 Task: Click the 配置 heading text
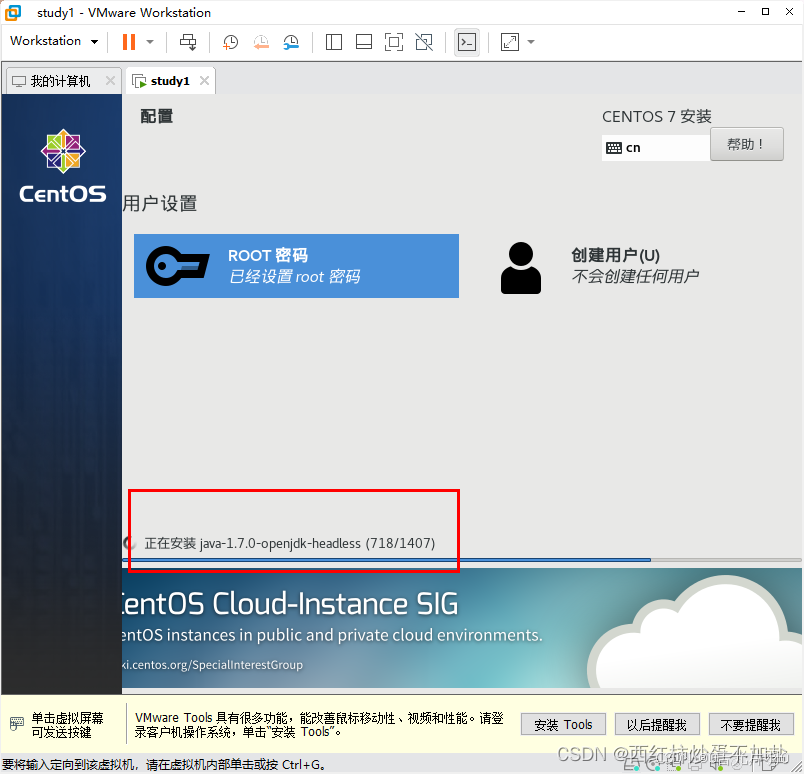[x=156, y=116]
